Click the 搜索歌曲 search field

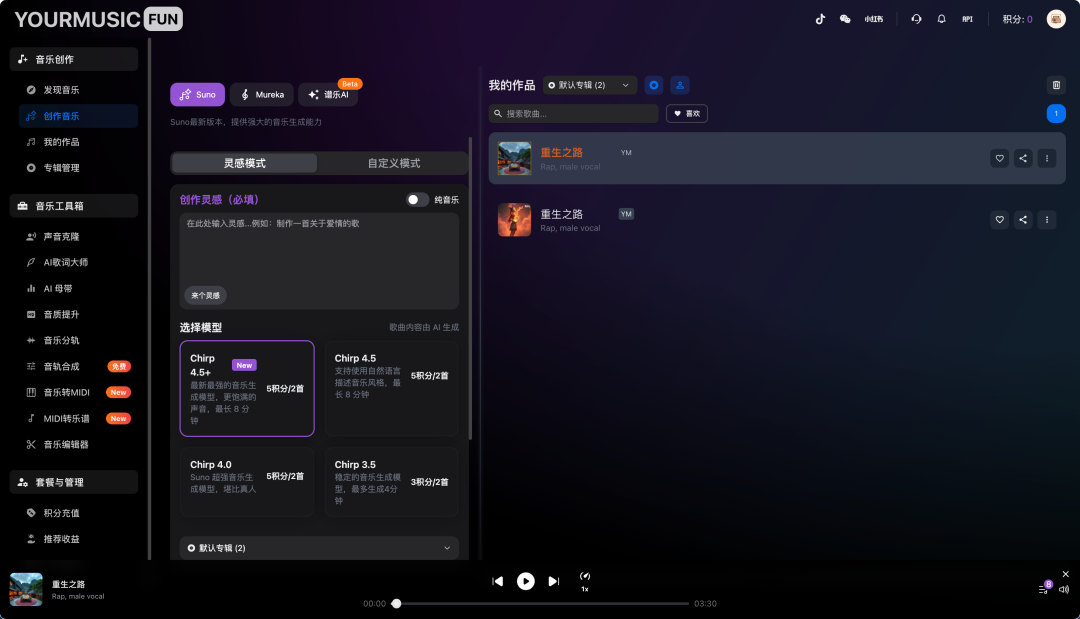coord(574,114)
